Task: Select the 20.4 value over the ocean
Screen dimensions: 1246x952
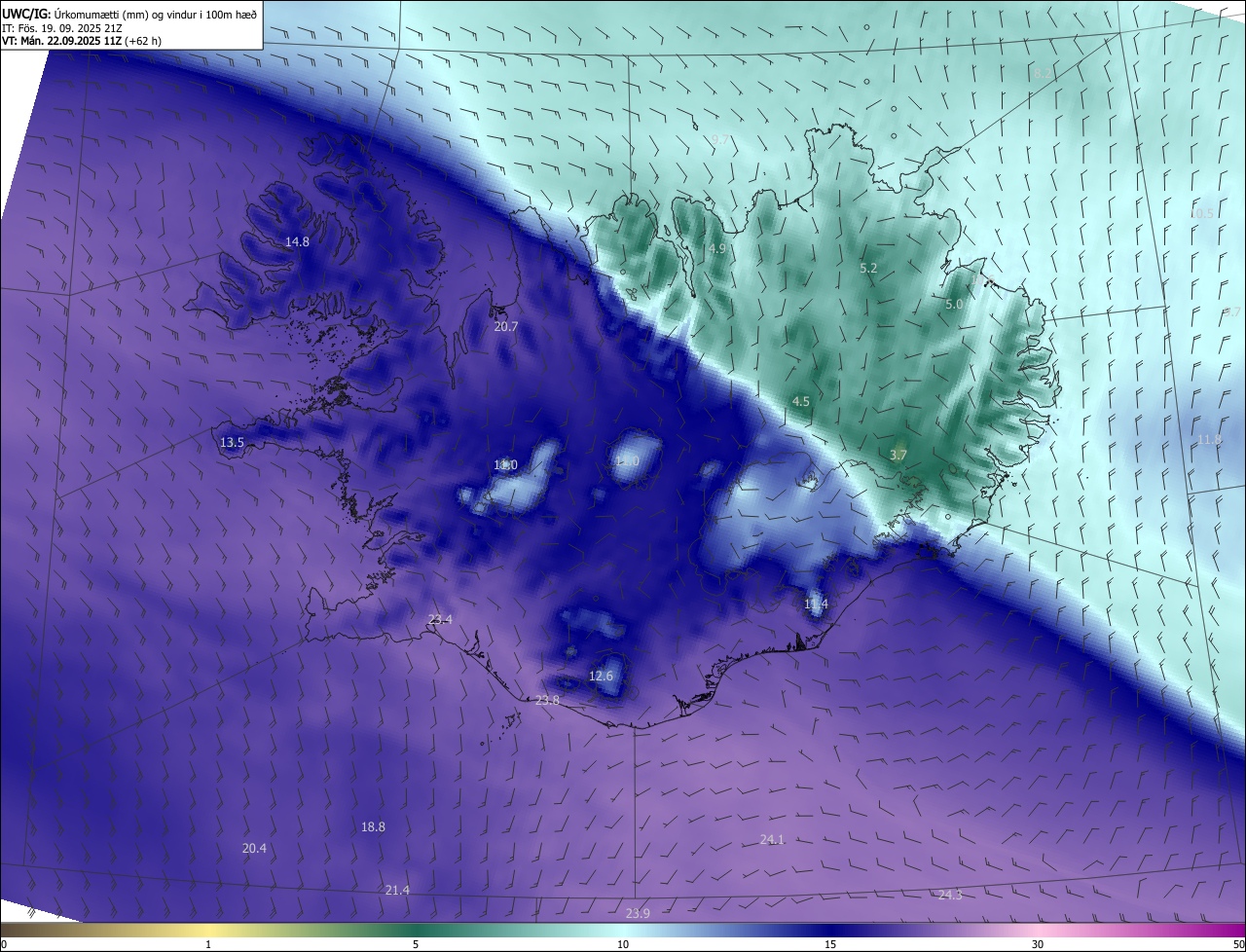Action: point(254,849)
